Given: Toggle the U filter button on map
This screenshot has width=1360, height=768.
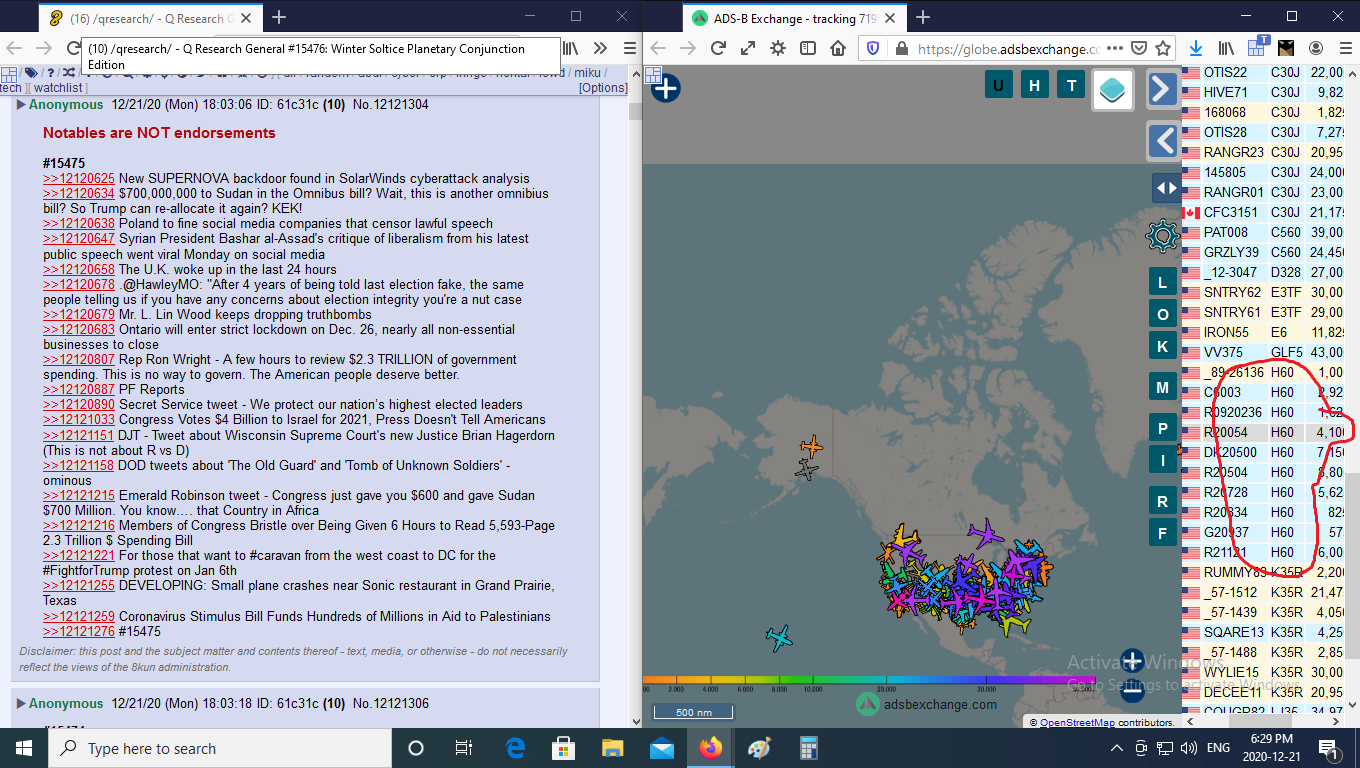Looking at the screenshot, I should (x=998, y=85).
